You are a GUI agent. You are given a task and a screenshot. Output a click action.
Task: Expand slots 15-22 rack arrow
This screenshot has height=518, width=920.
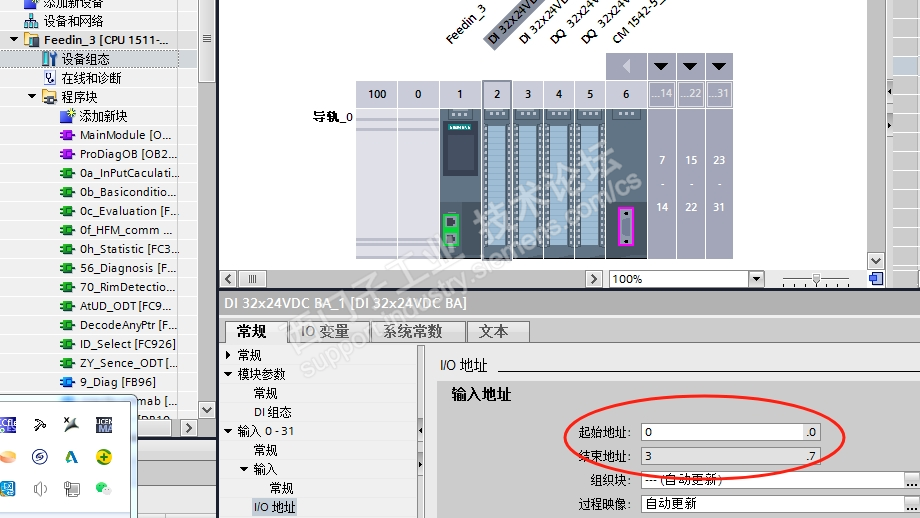click(x=690, y=66)
